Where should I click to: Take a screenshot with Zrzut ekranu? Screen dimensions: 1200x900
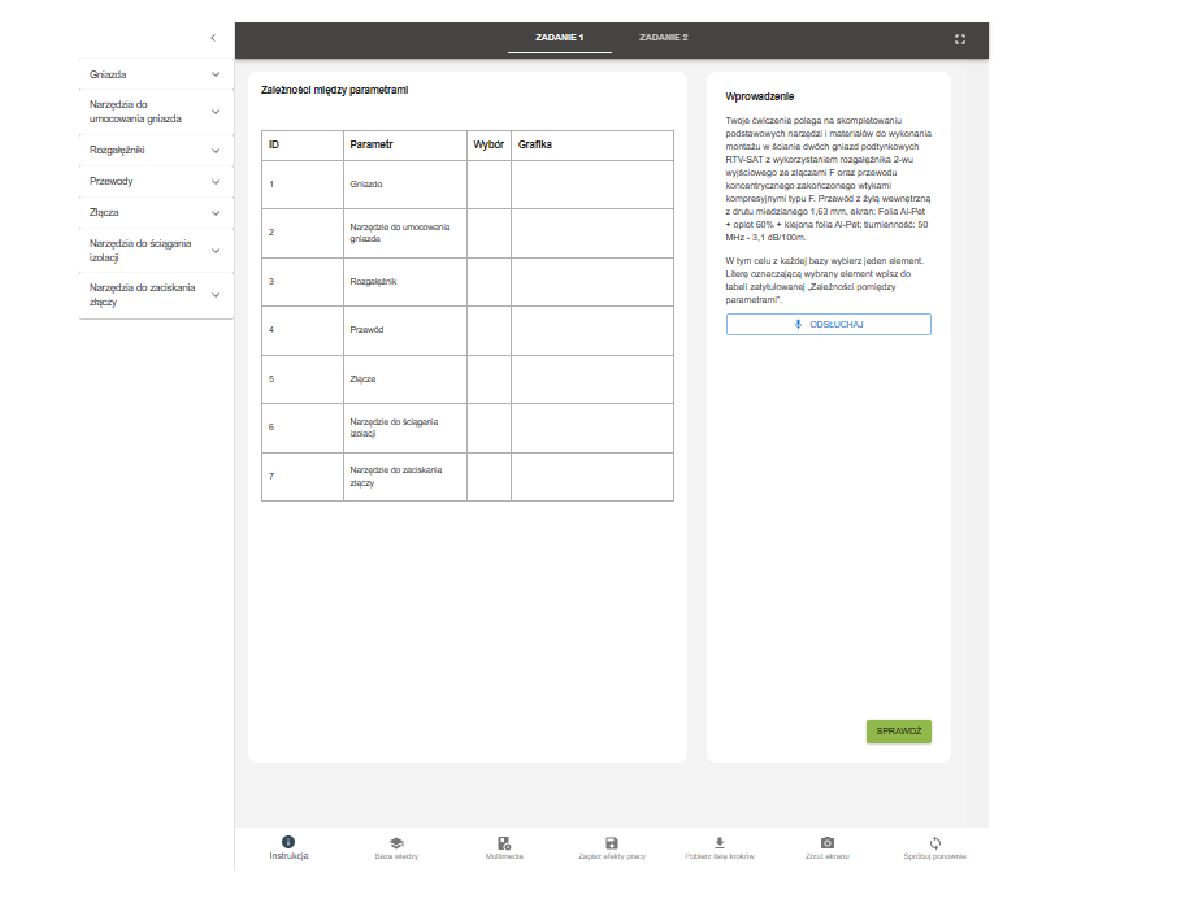827,843
